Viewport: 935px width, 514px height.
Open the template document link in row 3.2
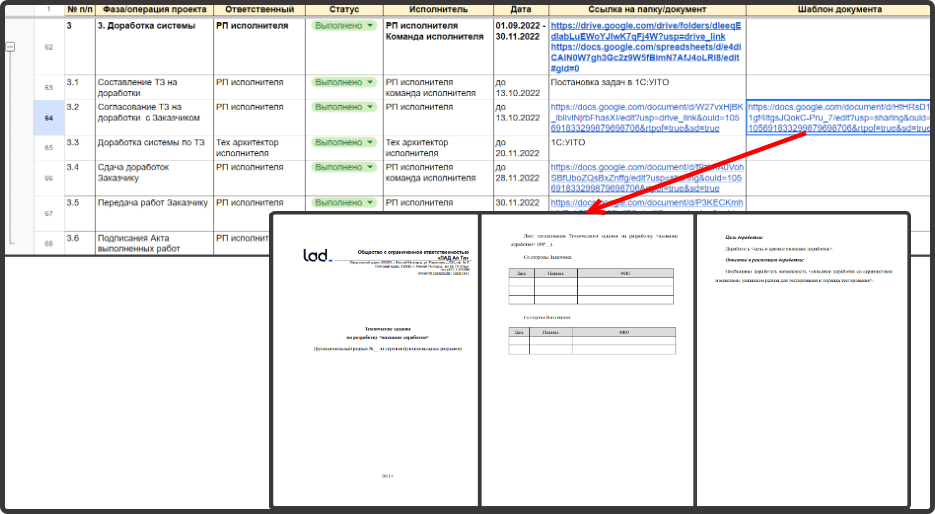tap(839, 116)
